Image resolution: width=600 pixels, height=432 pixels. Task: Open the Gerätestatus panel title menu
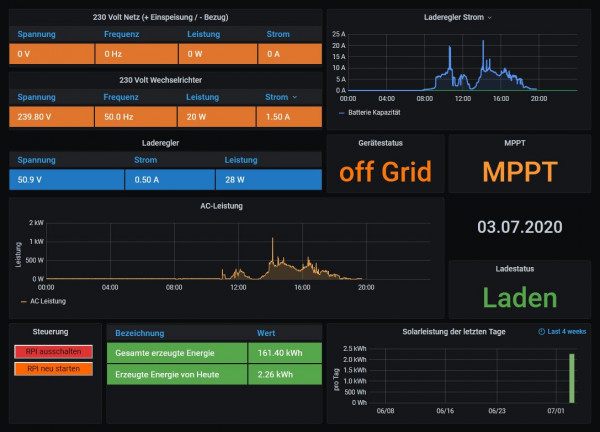(385, 144)
